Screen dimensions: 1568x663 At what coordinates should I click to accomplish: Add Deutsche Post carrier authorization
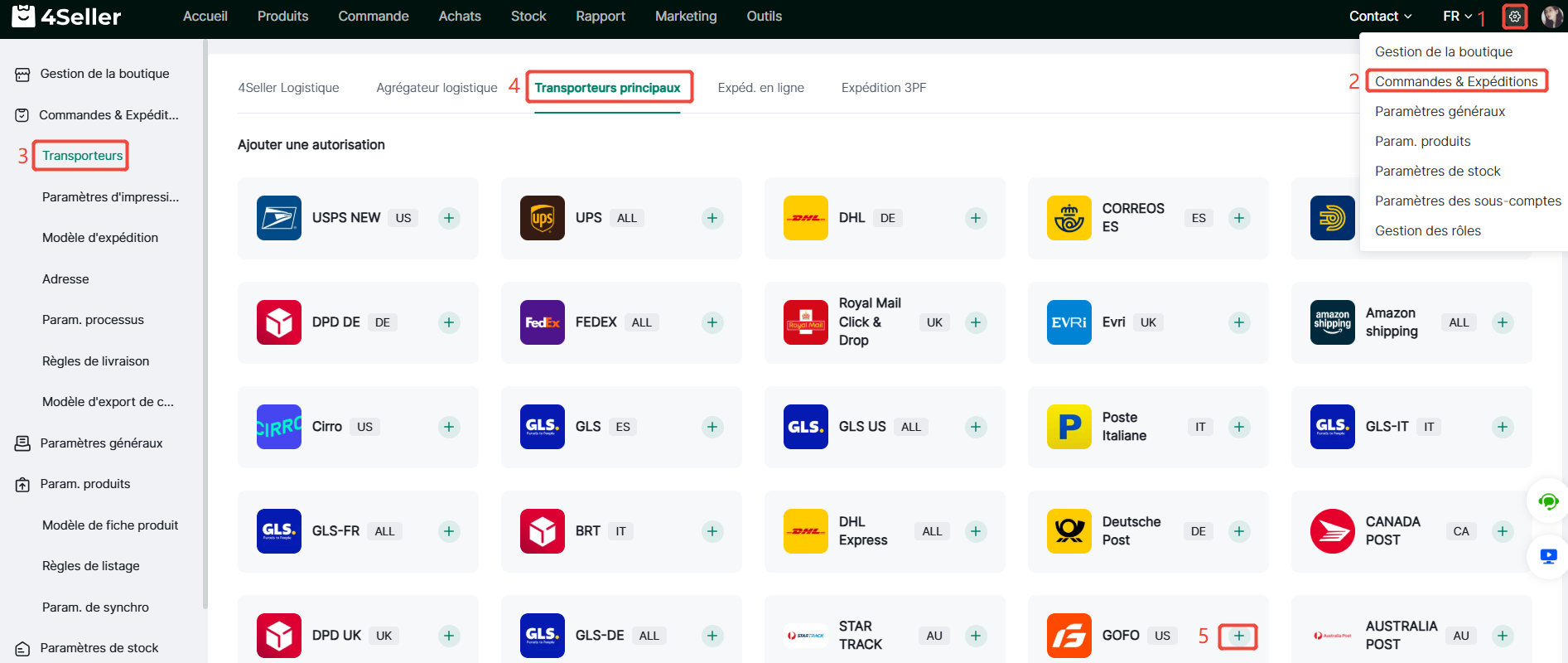pyautogui.click(x=1239, y=531)
